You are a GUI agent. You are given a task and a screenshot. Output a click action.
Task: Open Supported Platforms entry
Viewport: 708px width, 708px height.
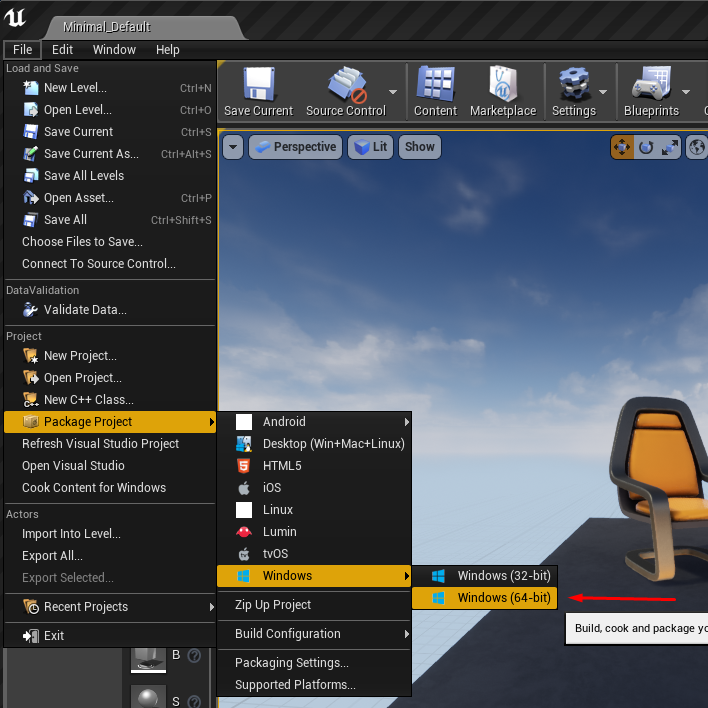[314, 685]
